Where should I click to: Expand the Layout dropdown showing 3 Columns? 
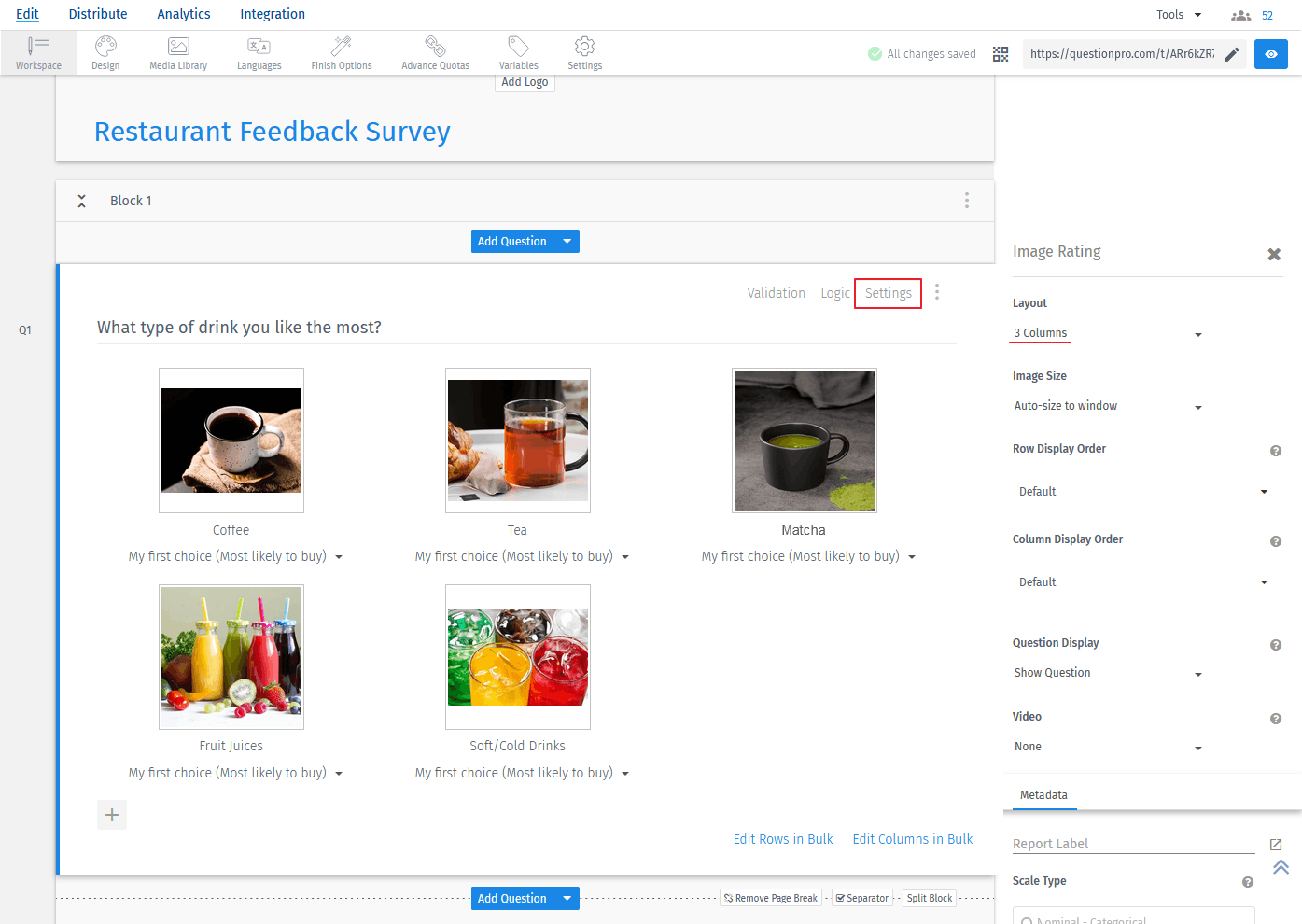click(x=1198, y=333)
